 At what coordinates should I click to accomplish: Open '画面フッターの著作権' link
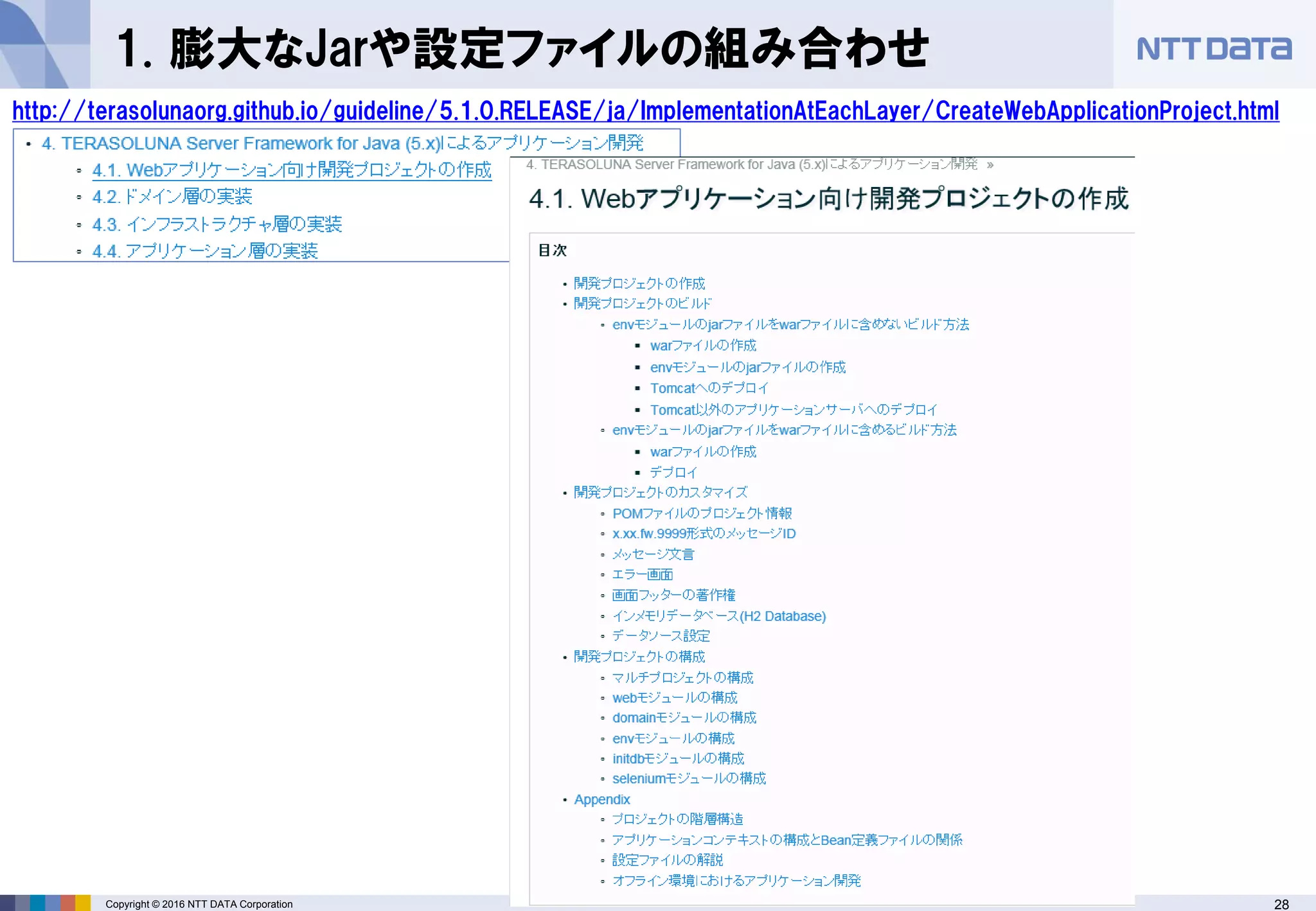674,595
